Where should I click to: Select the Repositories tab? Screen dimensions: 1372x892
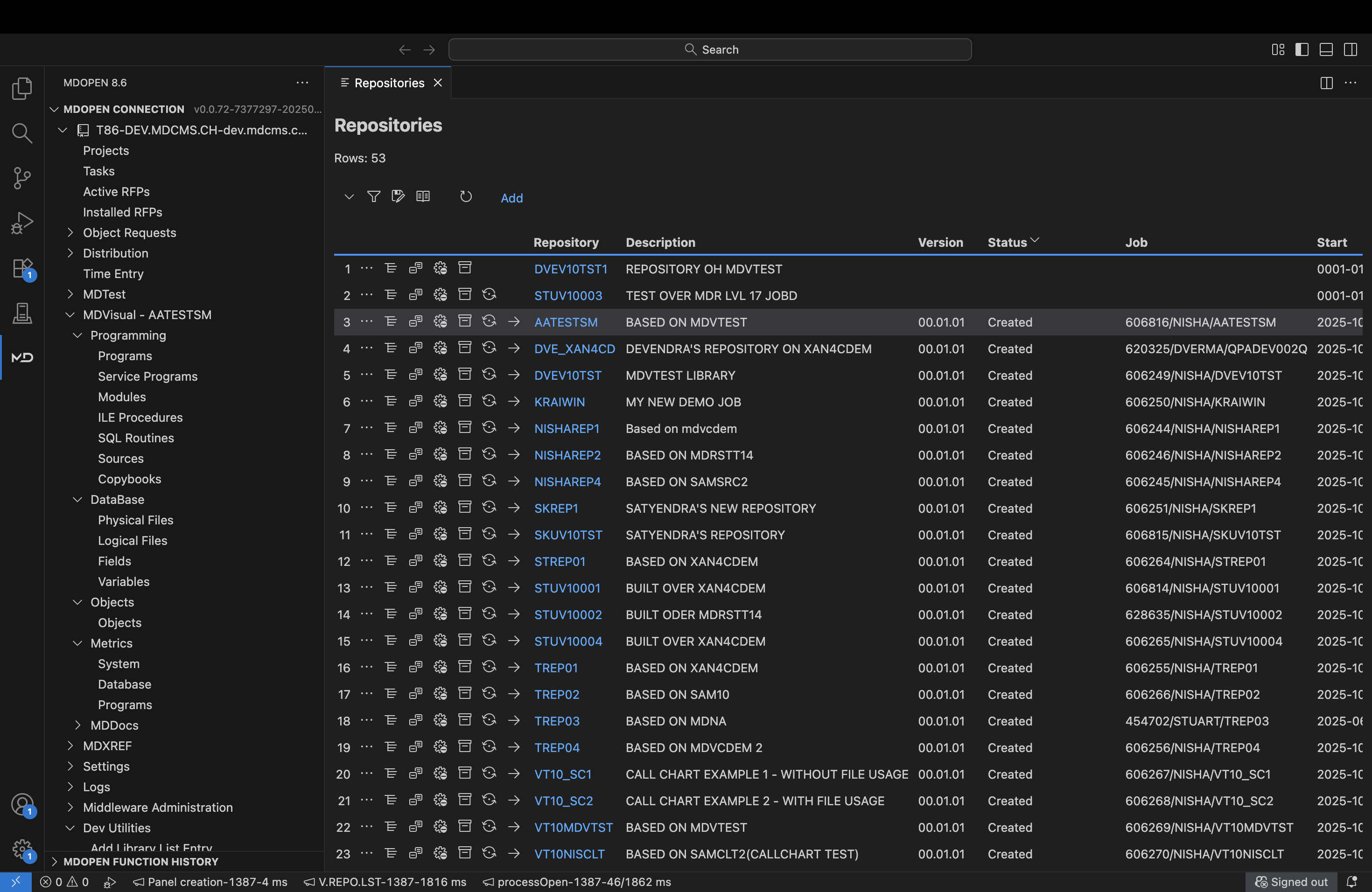point(389,83)
